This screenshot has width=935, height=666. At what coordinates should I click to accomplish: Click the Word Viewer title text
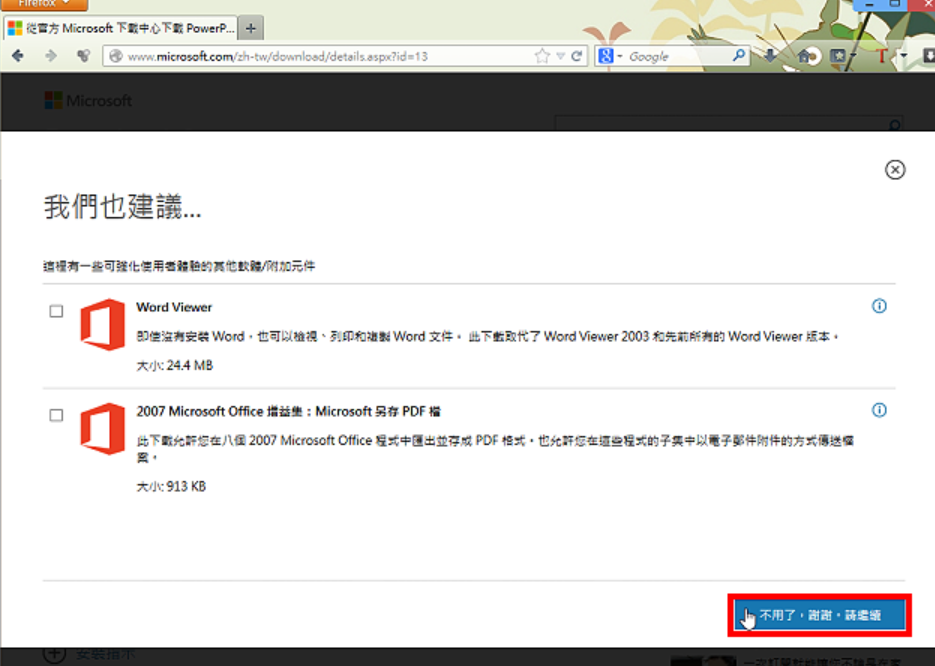(x=174, y=308)
